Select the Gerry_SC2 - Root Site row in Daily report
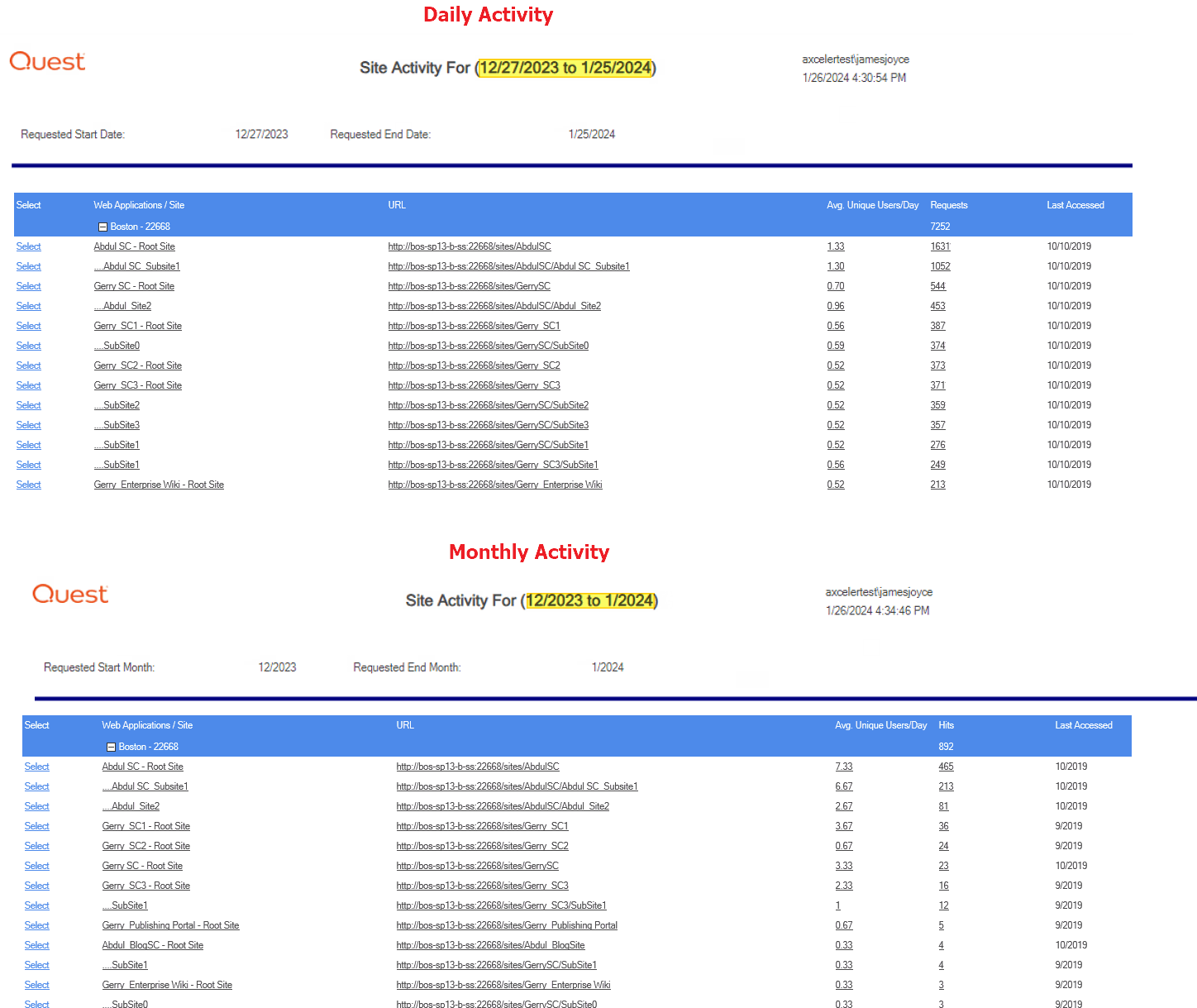The height and width of the screenshot is (1008, 1197). click(x=28, y=365)
